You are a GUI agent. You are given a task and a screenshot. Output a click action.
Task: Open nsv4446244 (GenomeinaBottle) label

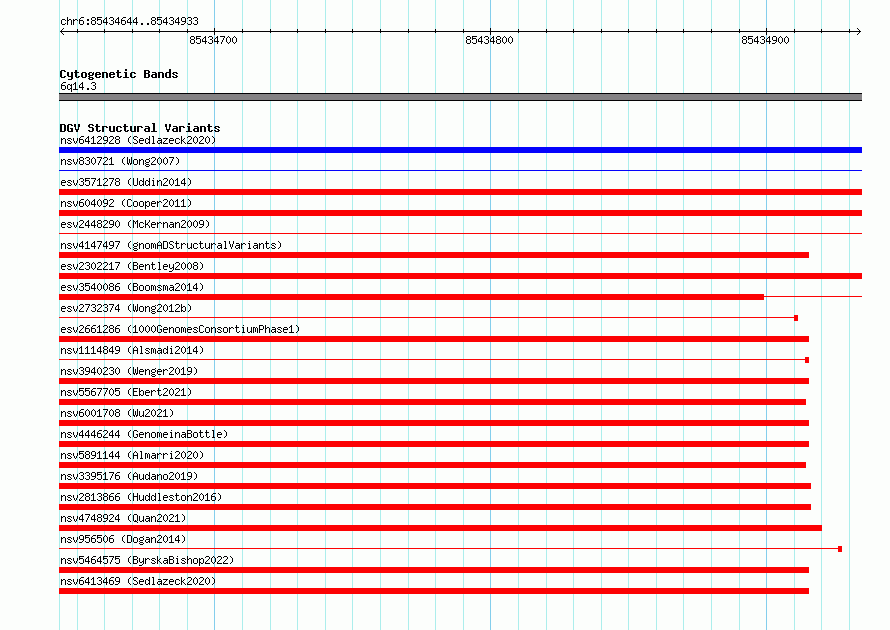click(144, 434)
